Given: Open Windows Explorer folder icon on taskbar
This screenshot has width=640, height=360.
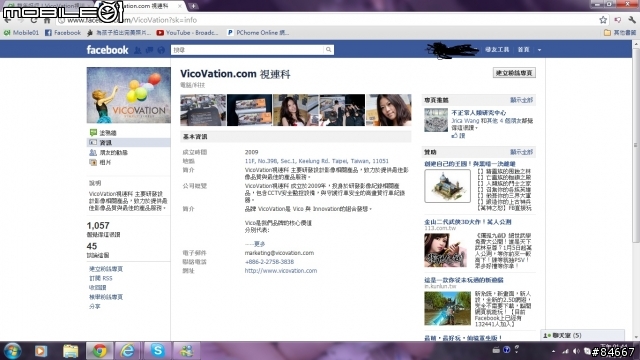Looking at the screenshot, I should pos(70,351).
